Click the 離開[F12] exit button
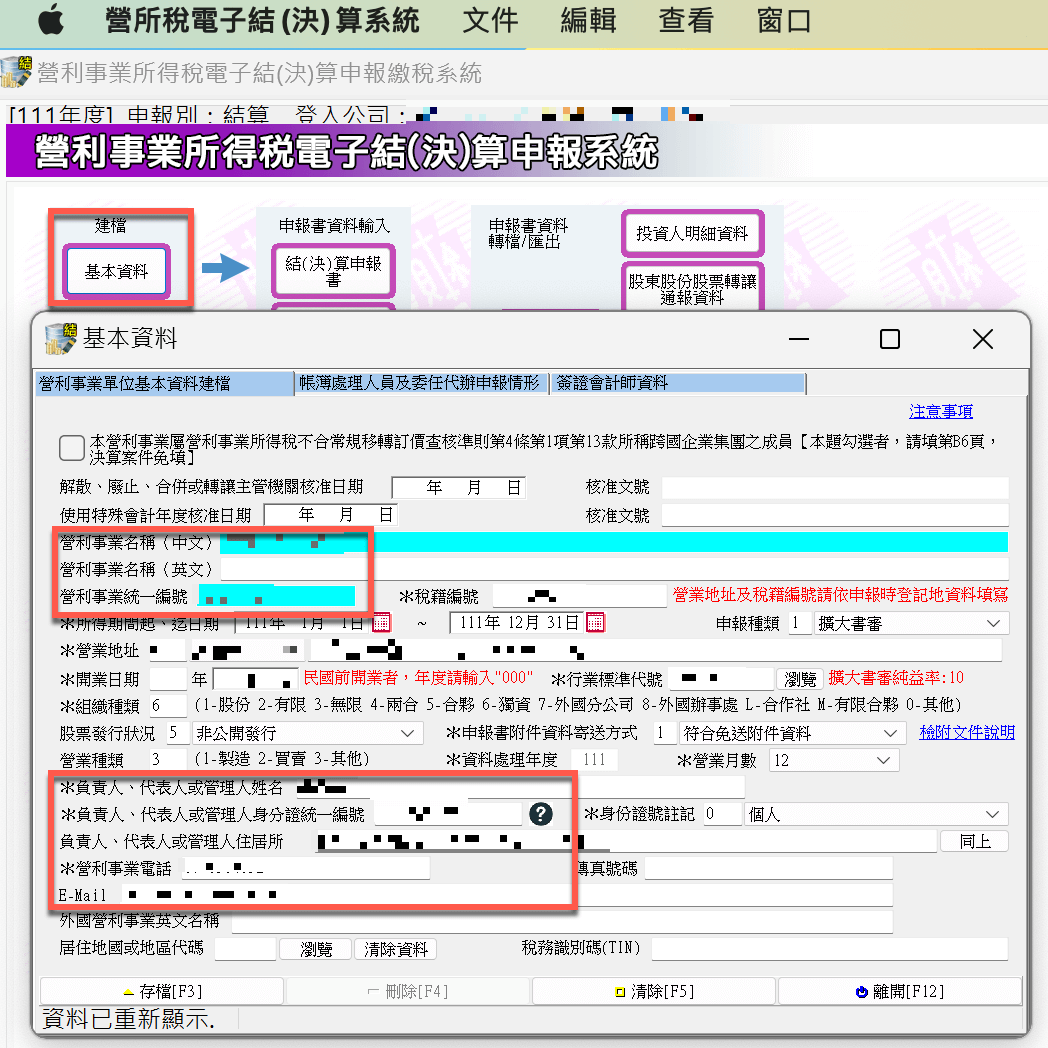The image size is (1048, 1048). 900,991
